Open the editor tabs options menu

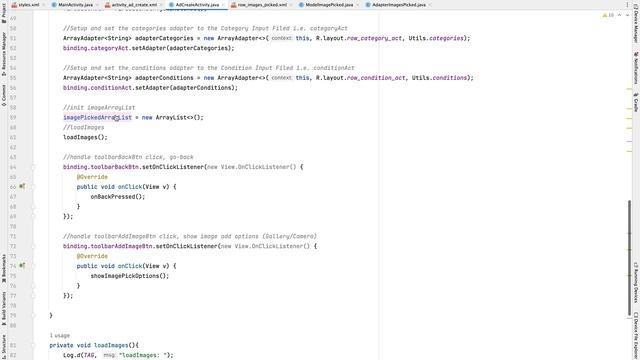point(627,4)
